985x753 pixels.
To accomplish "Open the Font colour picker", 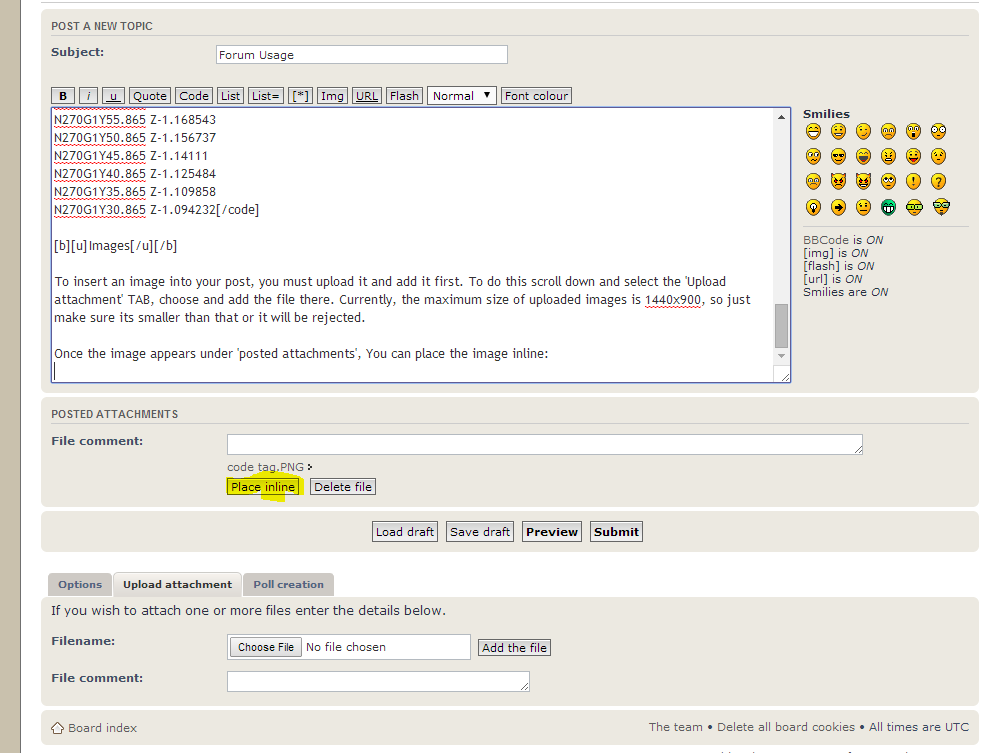I will (536, 96).
